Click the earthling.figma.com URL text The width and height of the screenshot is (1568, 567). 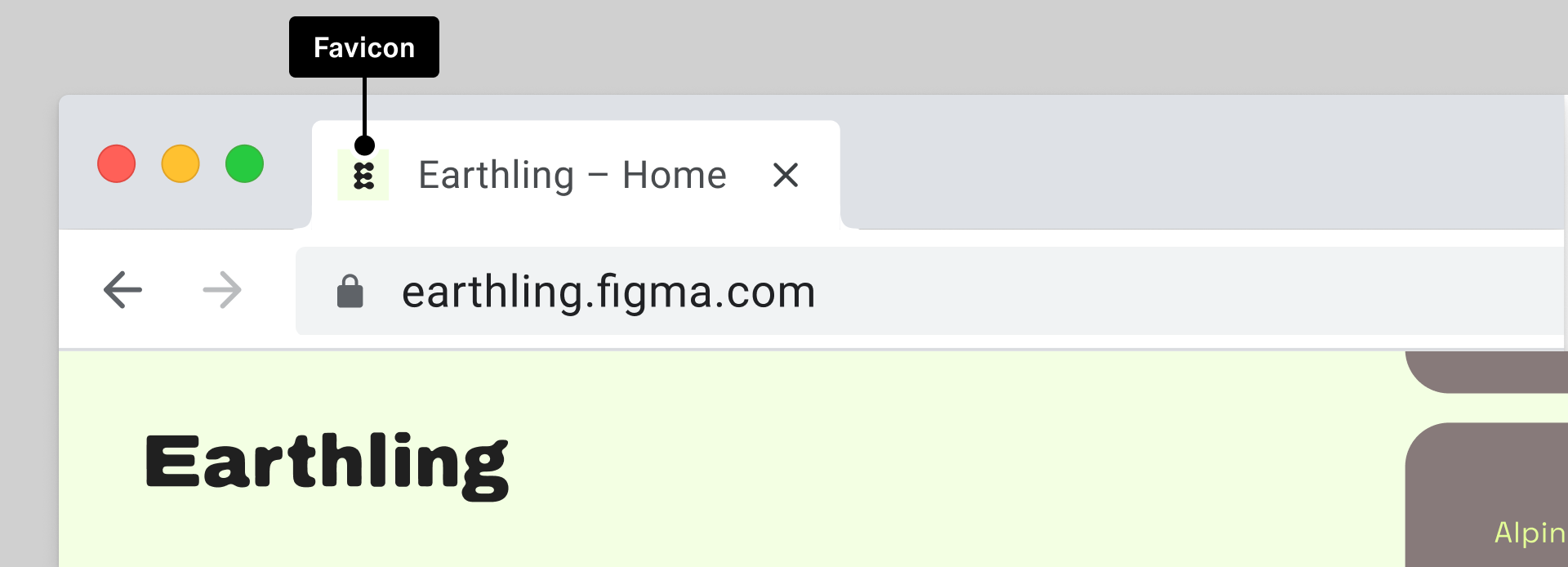[608, 292]
